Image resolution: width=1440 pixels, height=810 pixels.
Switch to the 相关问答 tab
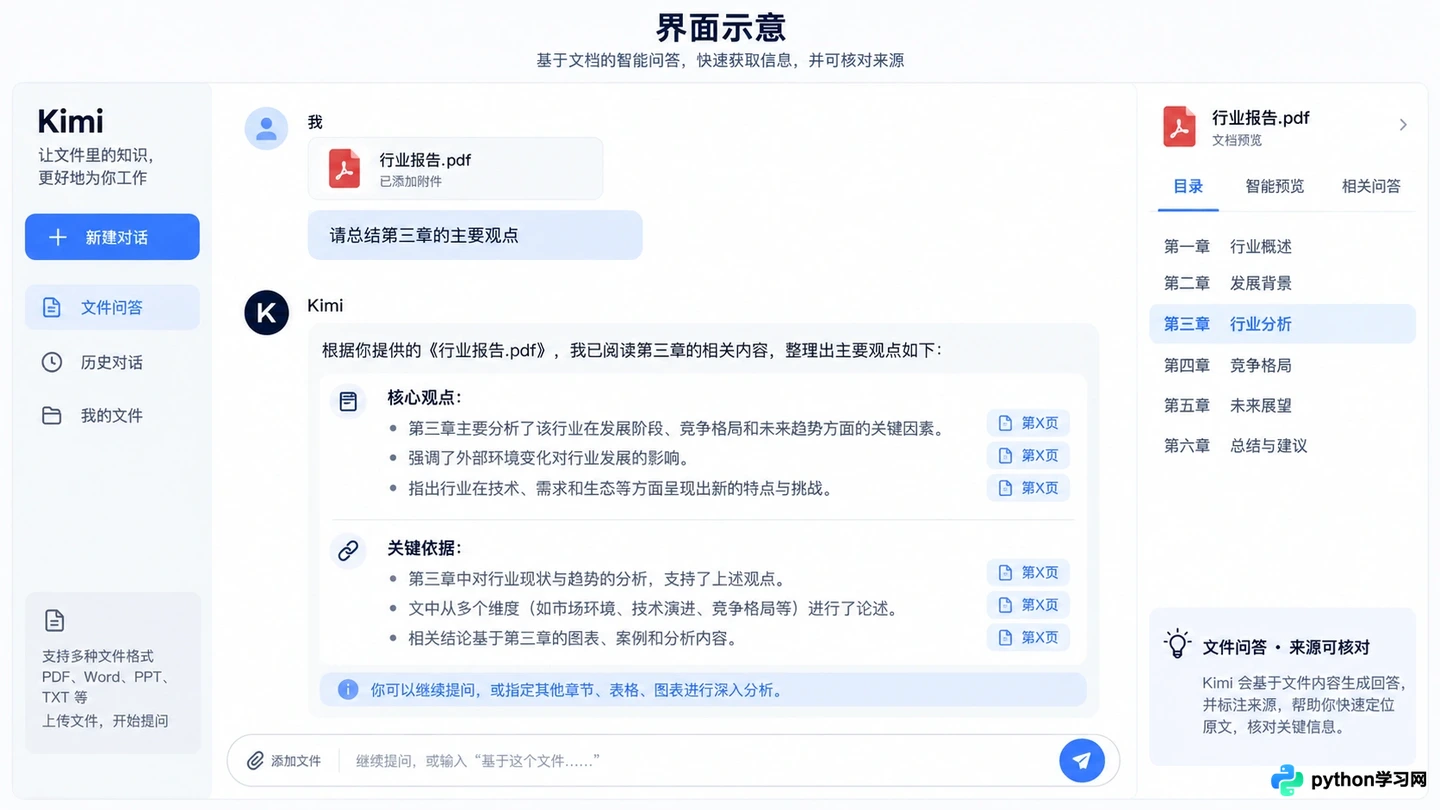coord(1371,187)
